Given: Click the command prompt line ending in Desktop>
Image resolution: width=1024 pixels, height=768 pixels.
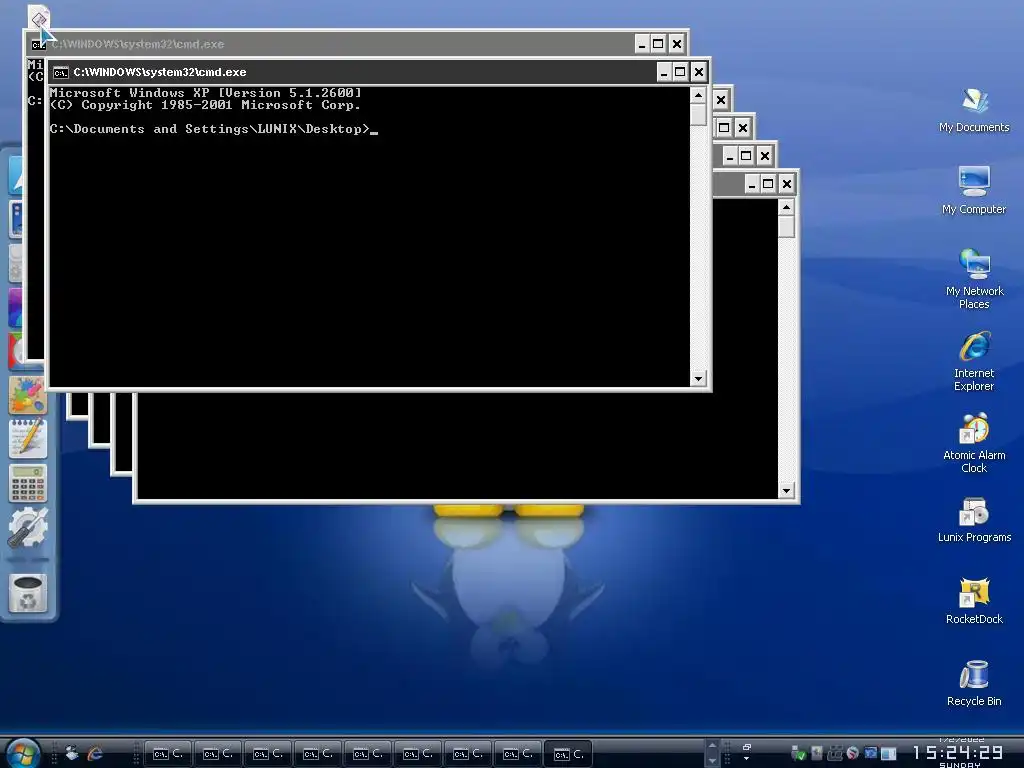Looking at the screenshot, I should click(214, 129).
